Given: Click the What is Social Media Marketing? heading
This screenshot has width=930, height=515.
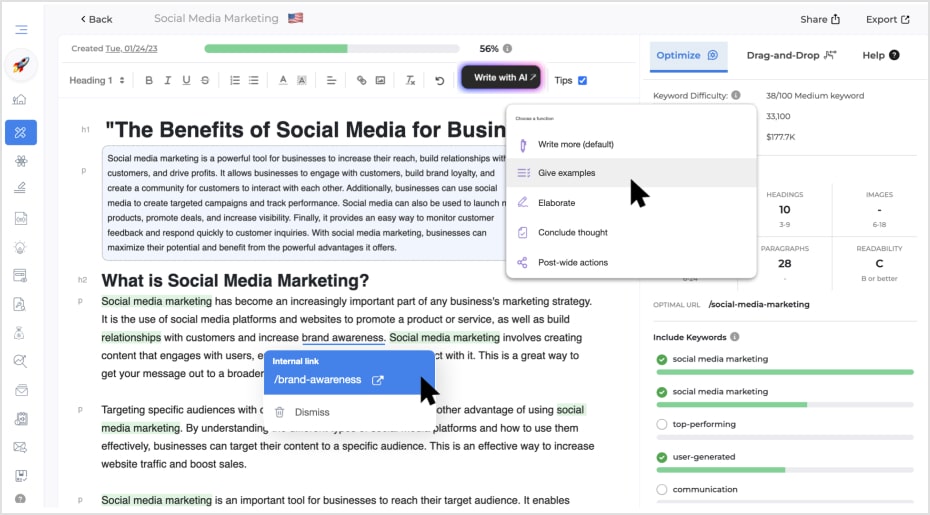Looking at the screenshot, I should (235, 280).
